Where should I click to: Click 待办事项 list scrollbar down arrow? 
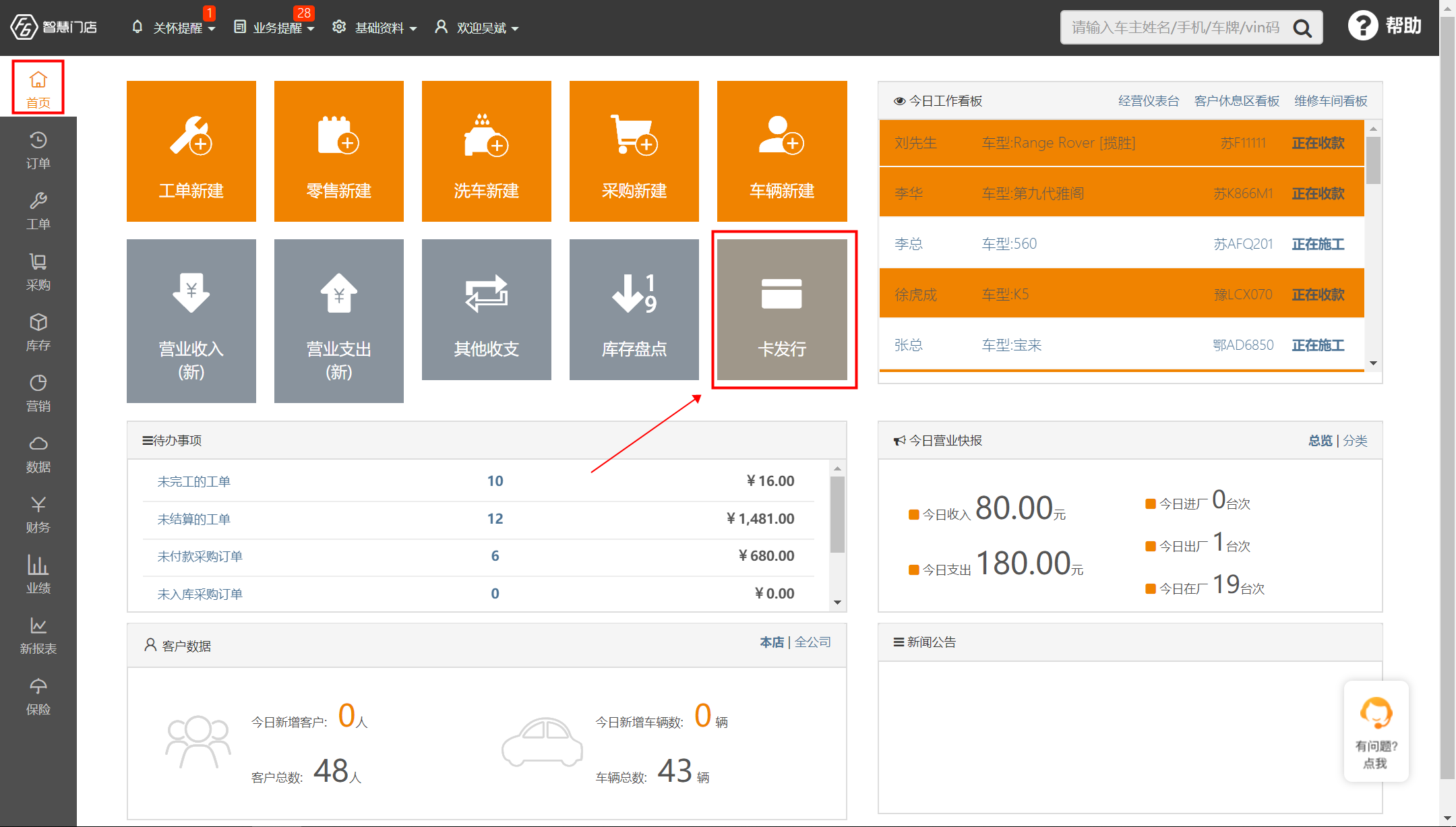click(838, 603)
